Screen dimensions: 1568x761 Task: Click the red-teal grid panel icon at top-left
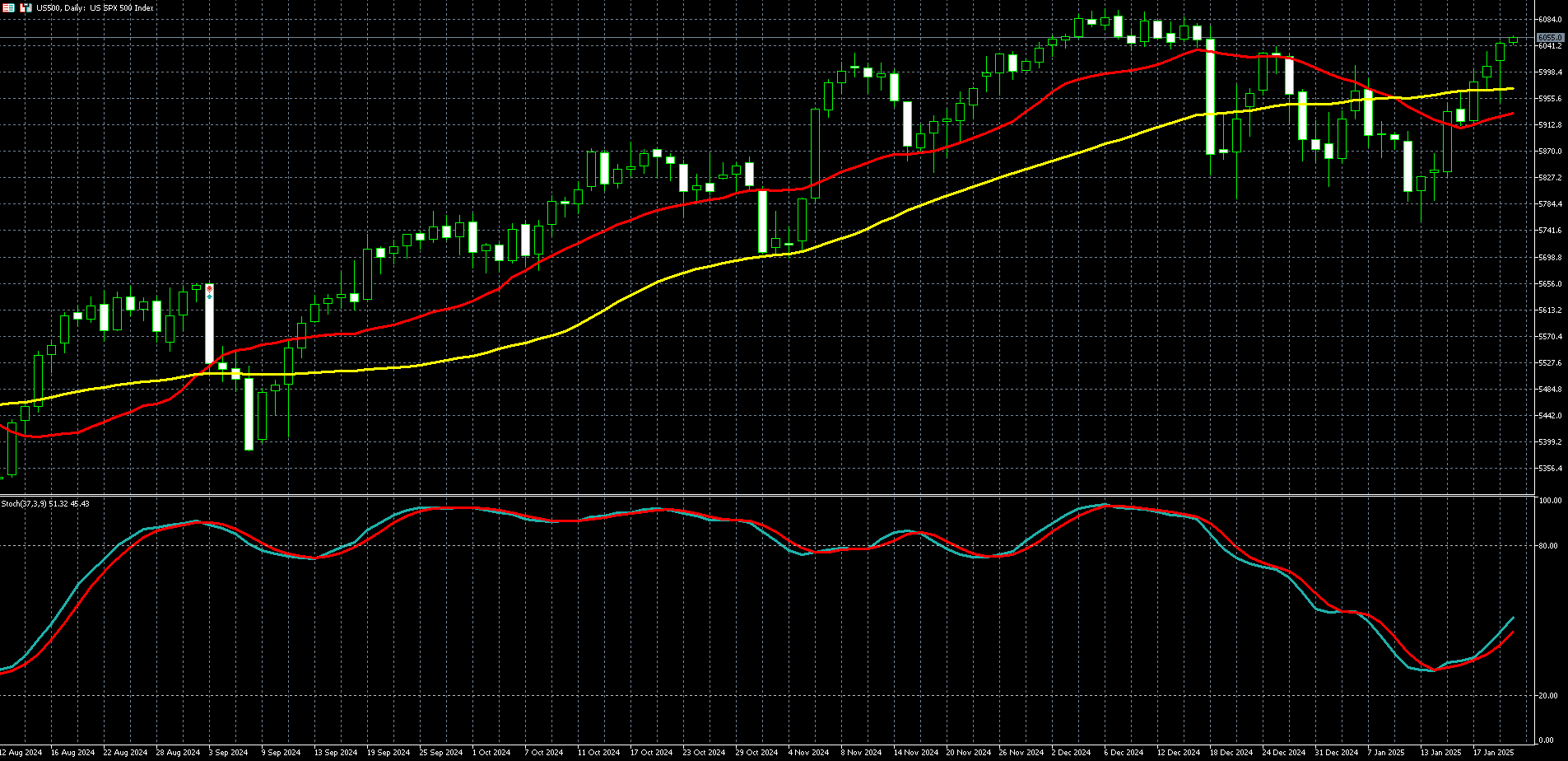[8, 7]
